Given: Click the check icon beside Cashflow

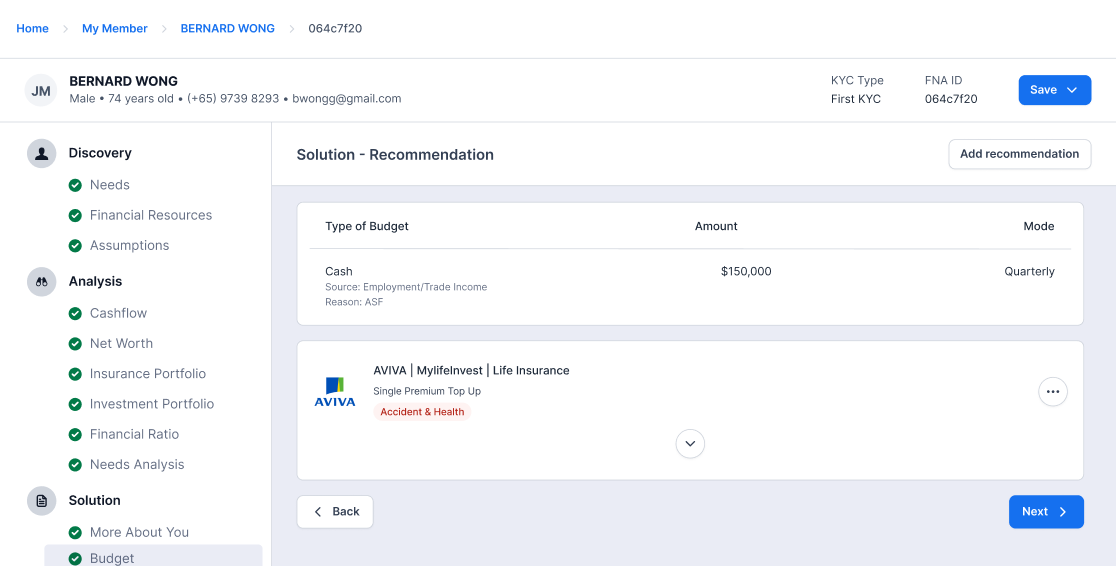Looking at the screenshot, I should click(x=75, y=313).
